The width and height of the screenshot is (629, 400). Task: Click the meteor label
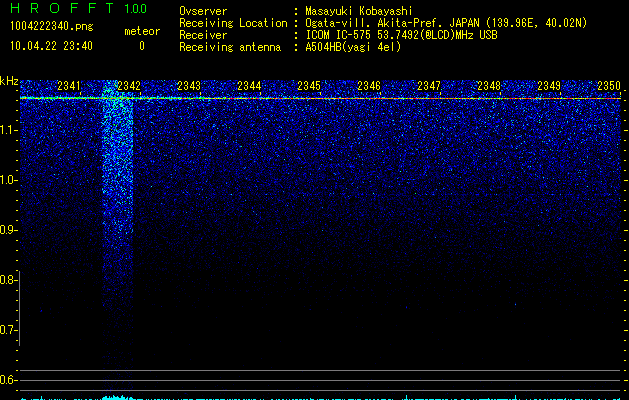[x=142, y=31]
